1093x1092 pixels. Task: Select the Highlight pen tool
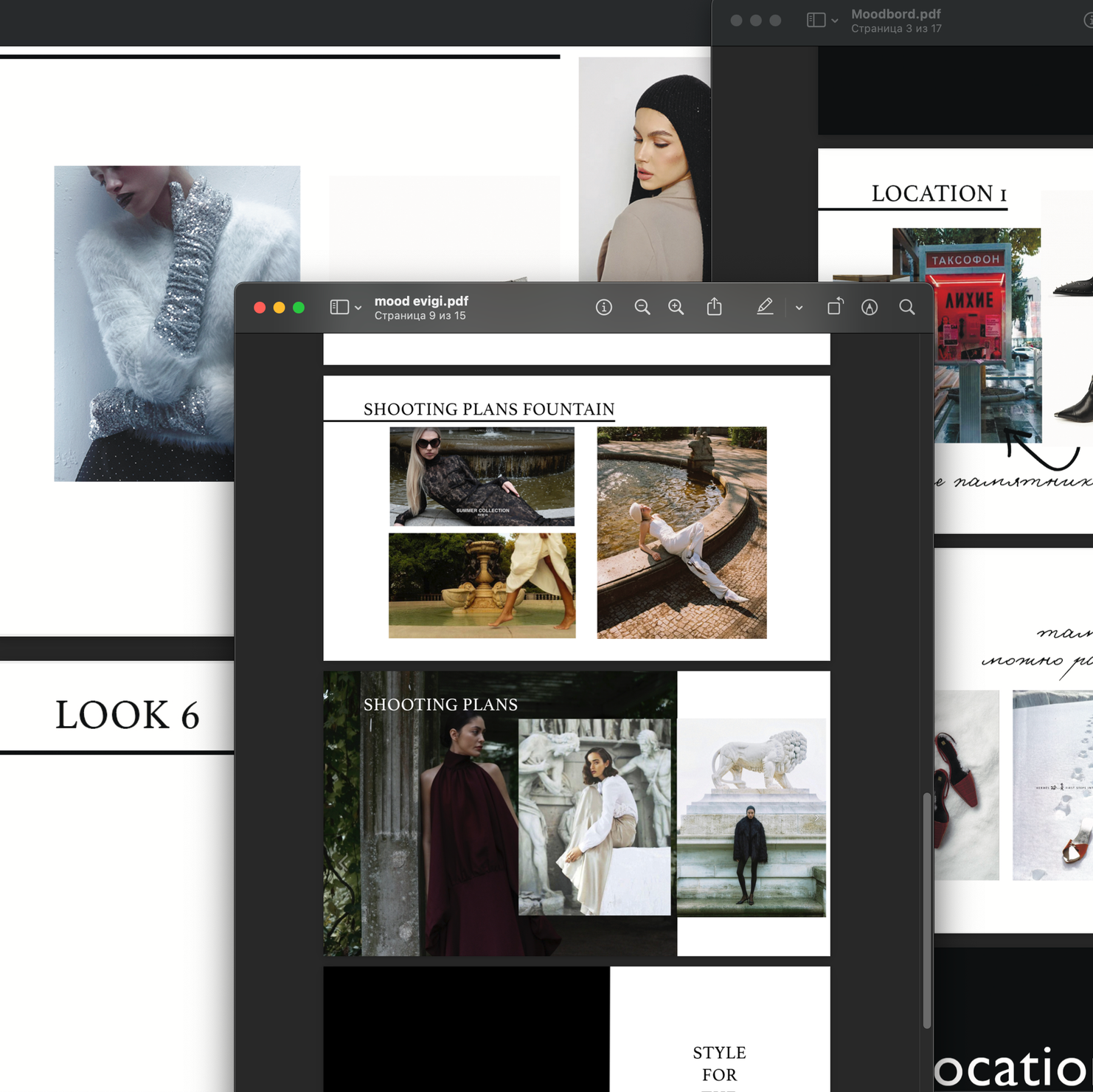pyautogui.click(x=765, y=307)
